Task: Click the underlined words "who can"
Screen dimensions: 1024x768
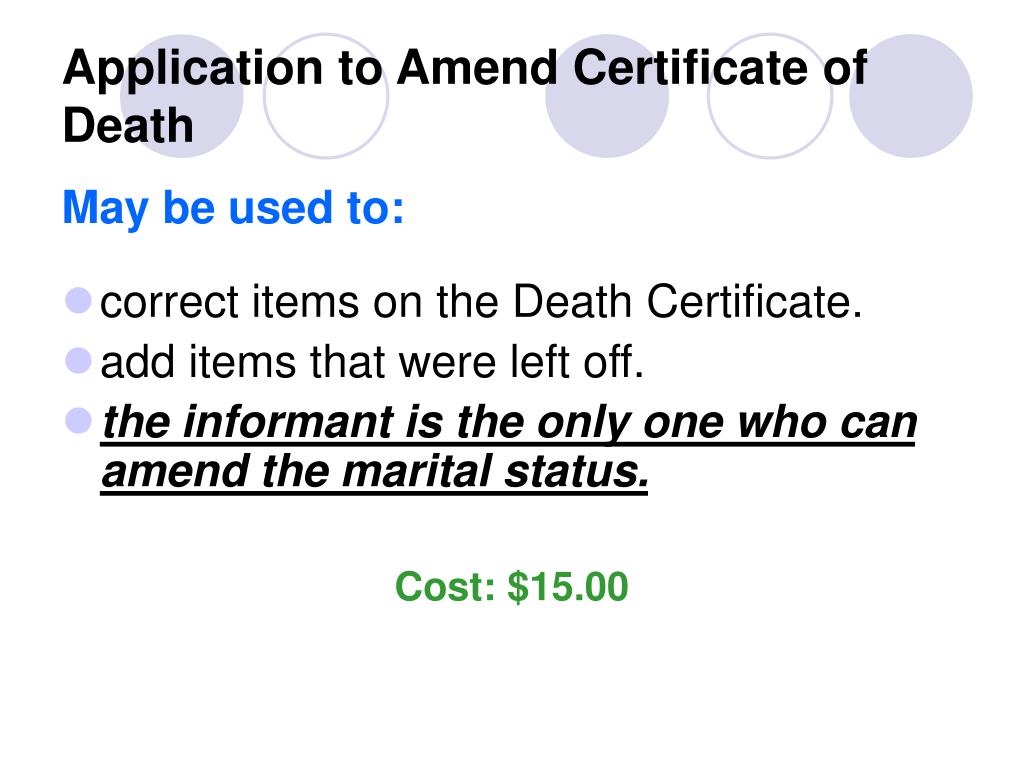Action: (x=827, y=422)
